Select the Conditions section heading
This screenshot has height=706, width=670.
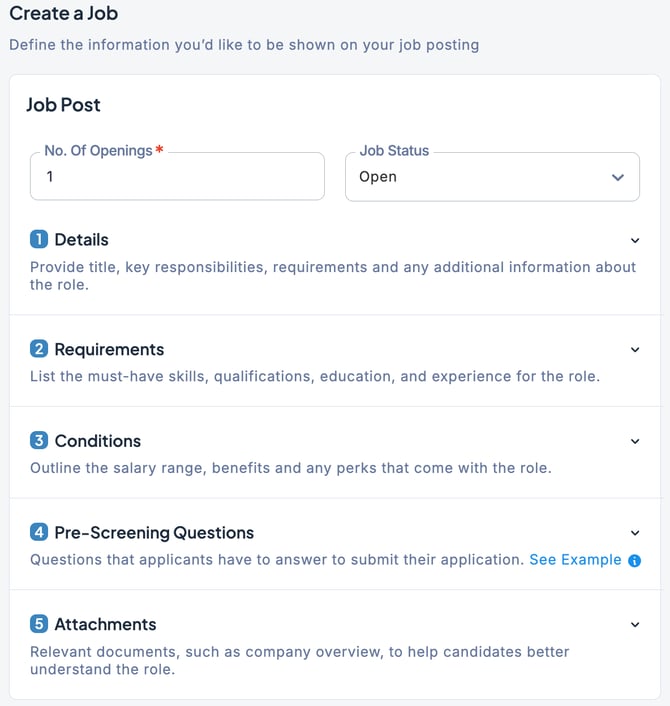97,441
